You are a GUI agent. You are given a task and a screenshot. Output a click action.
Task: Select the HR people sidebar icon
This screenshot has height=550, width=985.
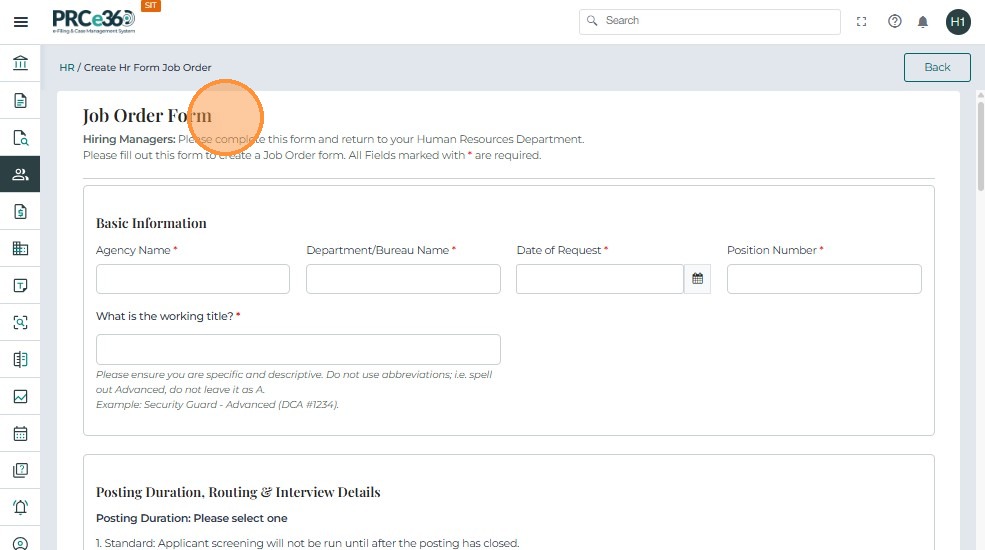(x=20, y=174)
